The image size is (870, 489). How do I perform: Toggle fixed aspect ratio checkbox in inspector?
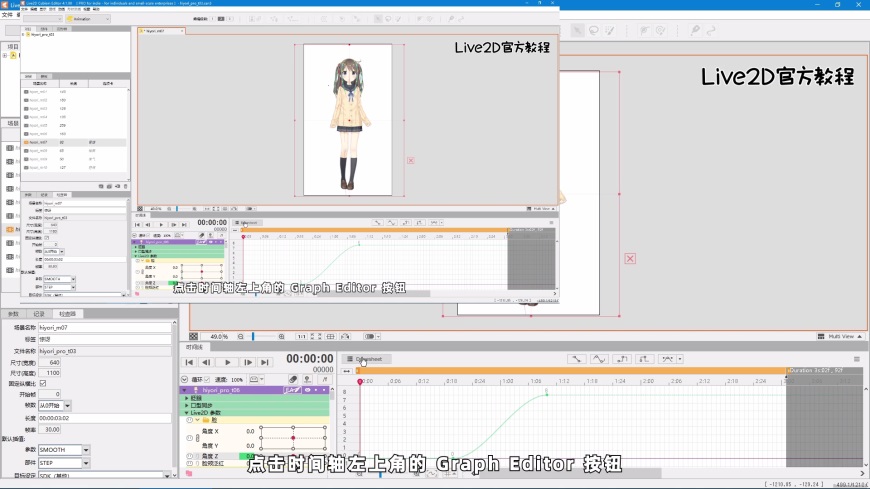click(43, 384)
